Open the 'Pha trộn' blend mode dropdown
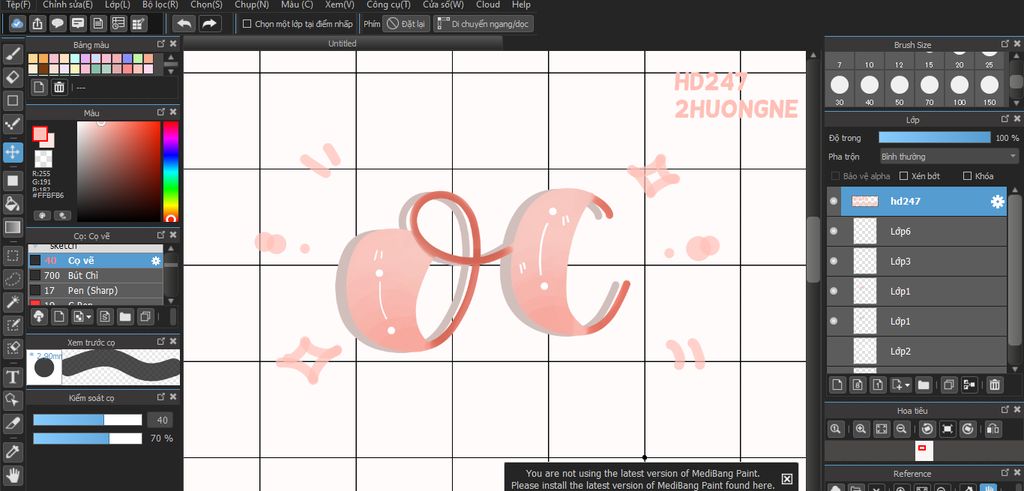 [949, 157]
